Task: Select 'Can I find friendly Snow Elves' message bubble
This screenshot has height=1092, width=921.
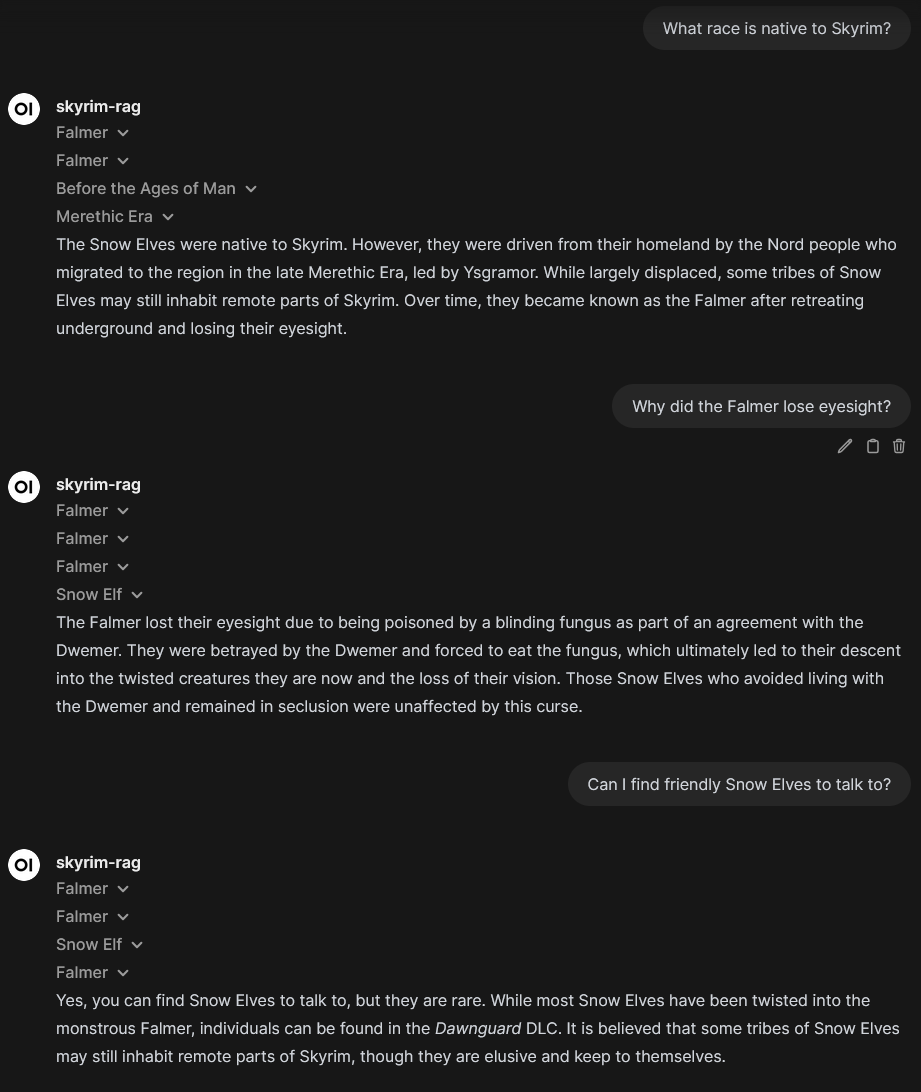Action: (x=738, y=785)
